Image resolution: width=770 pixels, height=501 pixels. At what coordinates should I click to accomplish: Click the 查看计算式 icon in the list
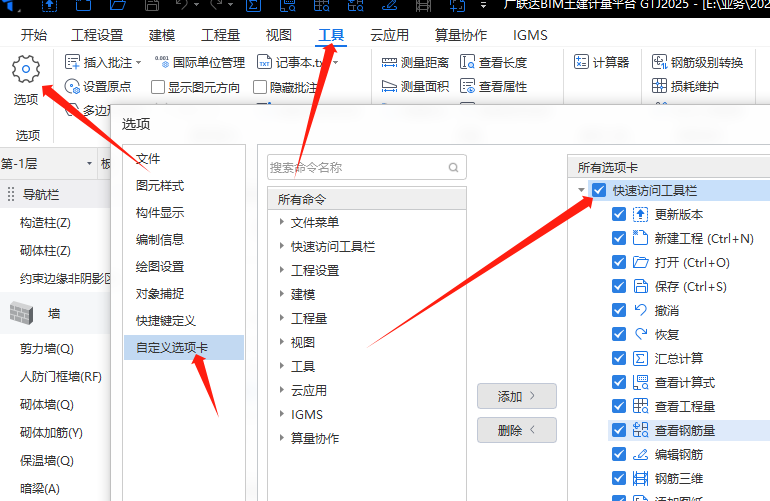[x=640, y=382]
